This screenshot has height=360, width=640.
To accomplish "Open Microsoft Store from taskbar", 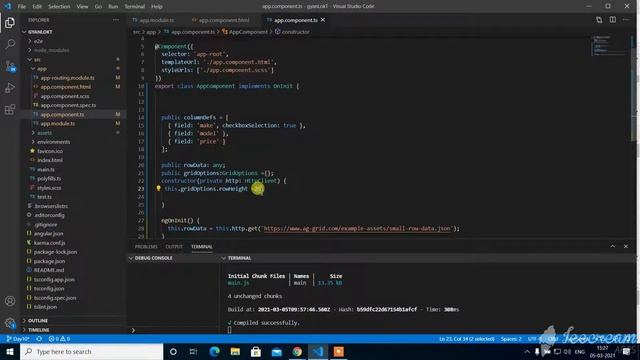I will [x=256, y=351].
